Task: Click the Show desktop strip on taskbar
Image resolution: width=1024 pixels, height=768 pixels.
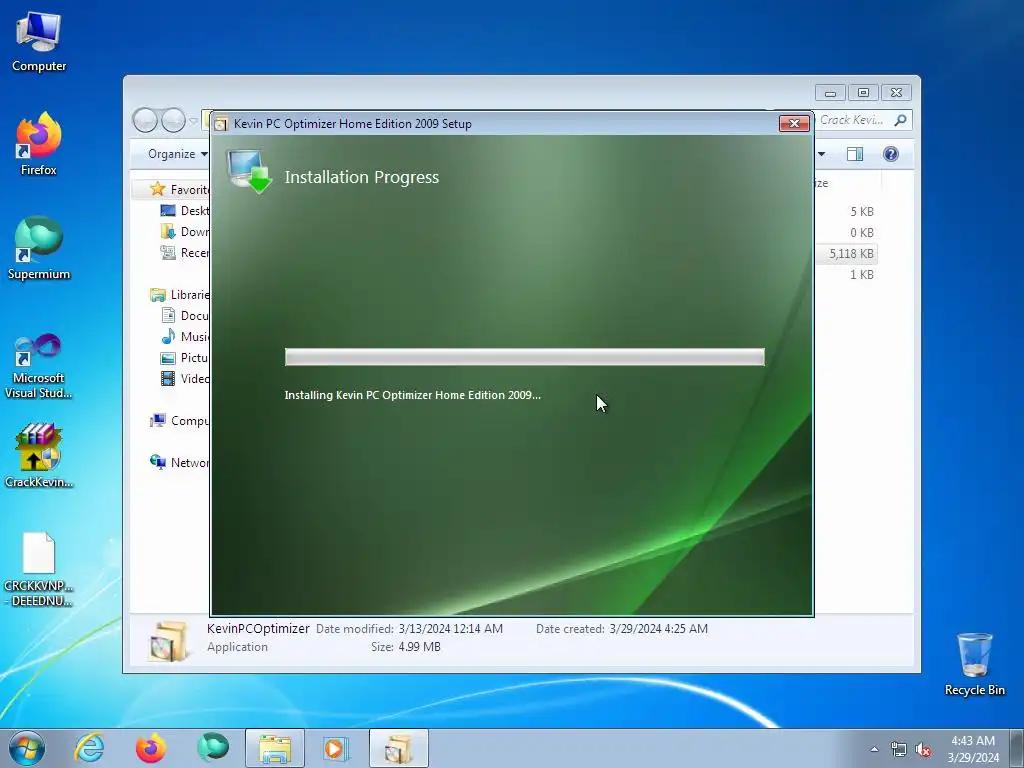Action: tap(1017, 748)
